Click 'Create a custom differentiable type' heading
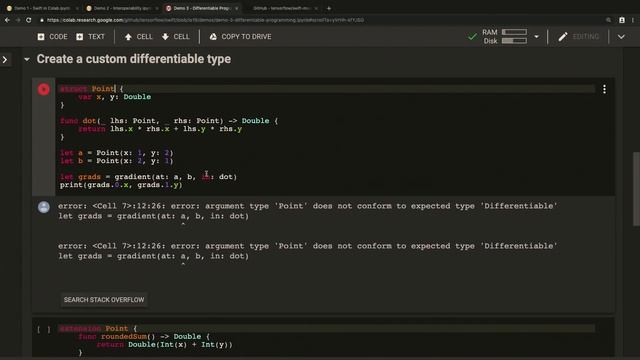 pos(133,59)
